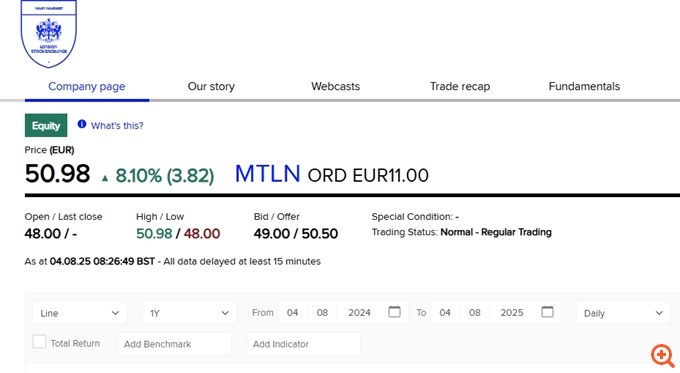Click the green price up-arrow indicator
The height and width of the screenshot is (373, 680).
click(105, 178)
